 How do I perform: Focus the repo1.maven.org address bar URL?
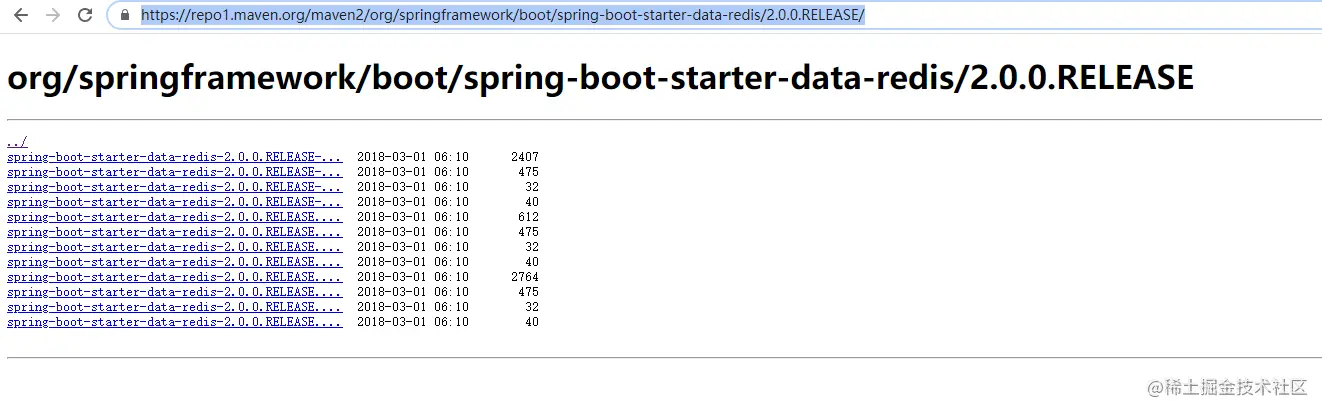point(503,15)
